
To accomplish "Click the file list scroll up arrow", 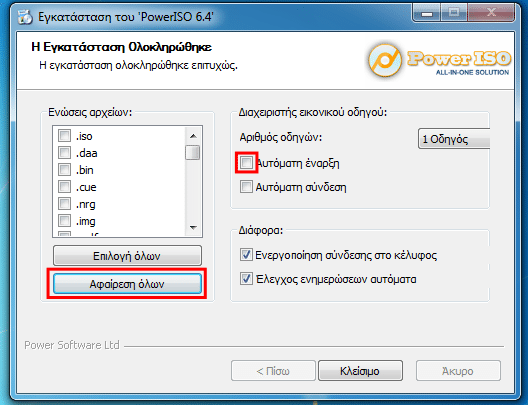I will (193, 136).
